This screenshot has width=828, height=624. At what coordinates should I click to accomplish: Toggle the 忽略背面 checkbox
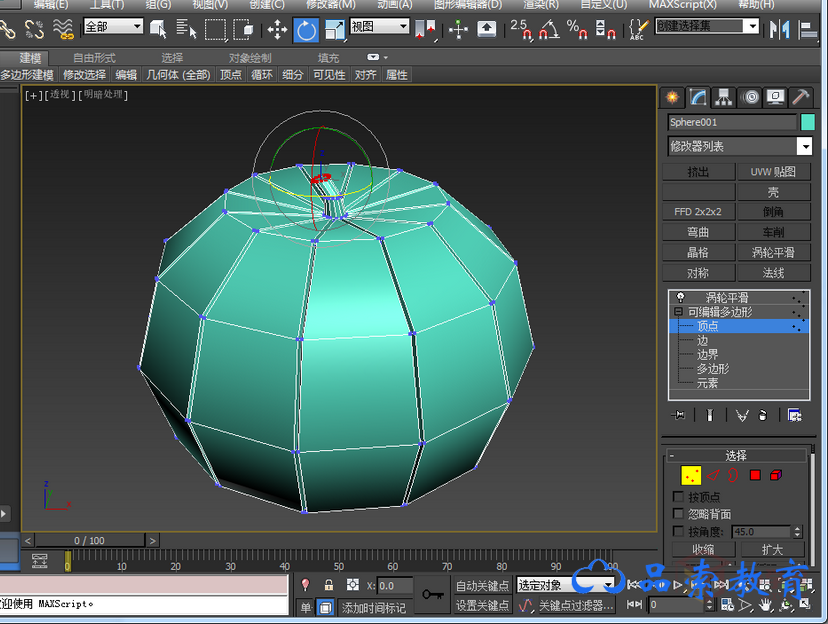(x=679, y=514)
